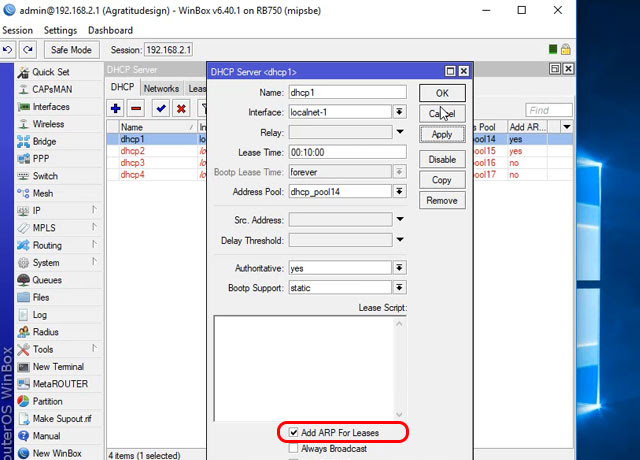Click the Undo arrow icon in toolbar

[8, 50]
